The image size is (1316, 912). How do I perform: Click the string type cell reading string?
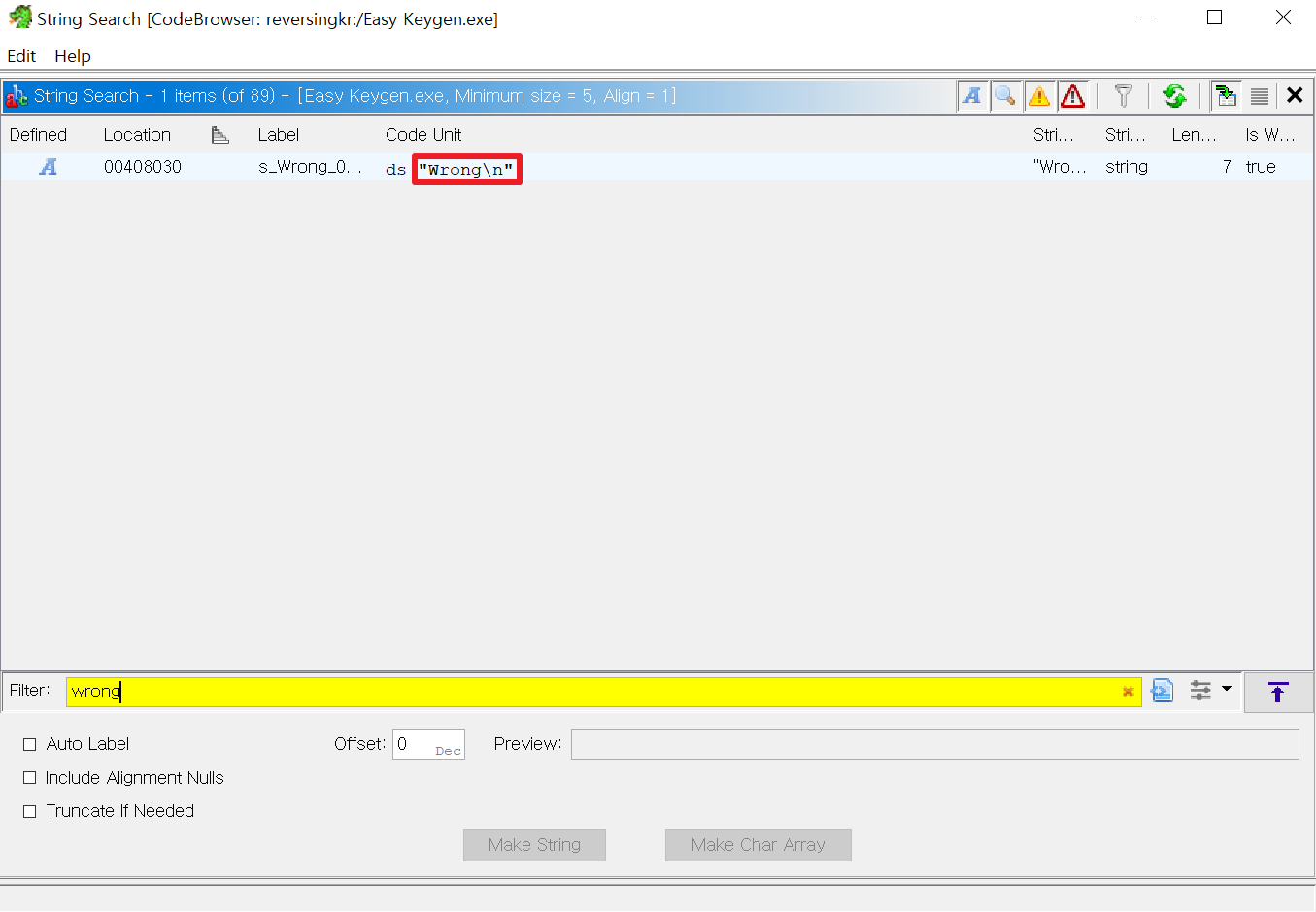pyautogui.click(x=1127, y=167)
